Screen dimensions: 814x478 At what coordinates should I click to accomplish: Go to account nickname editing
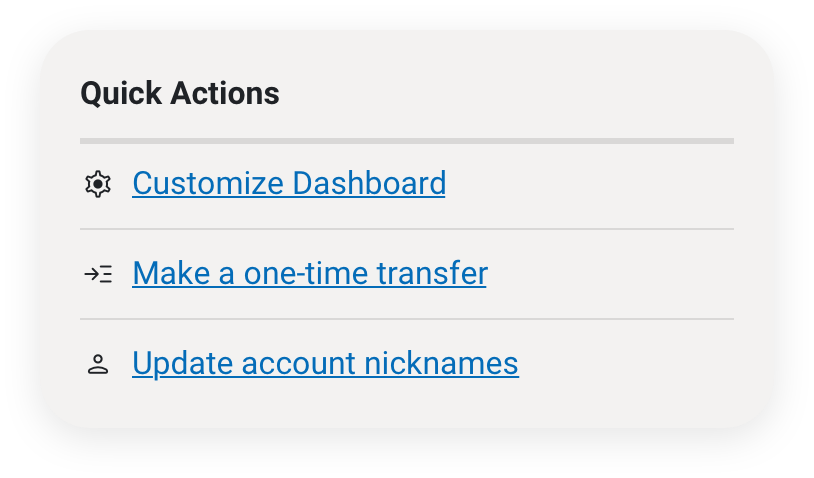click(325, 363)
